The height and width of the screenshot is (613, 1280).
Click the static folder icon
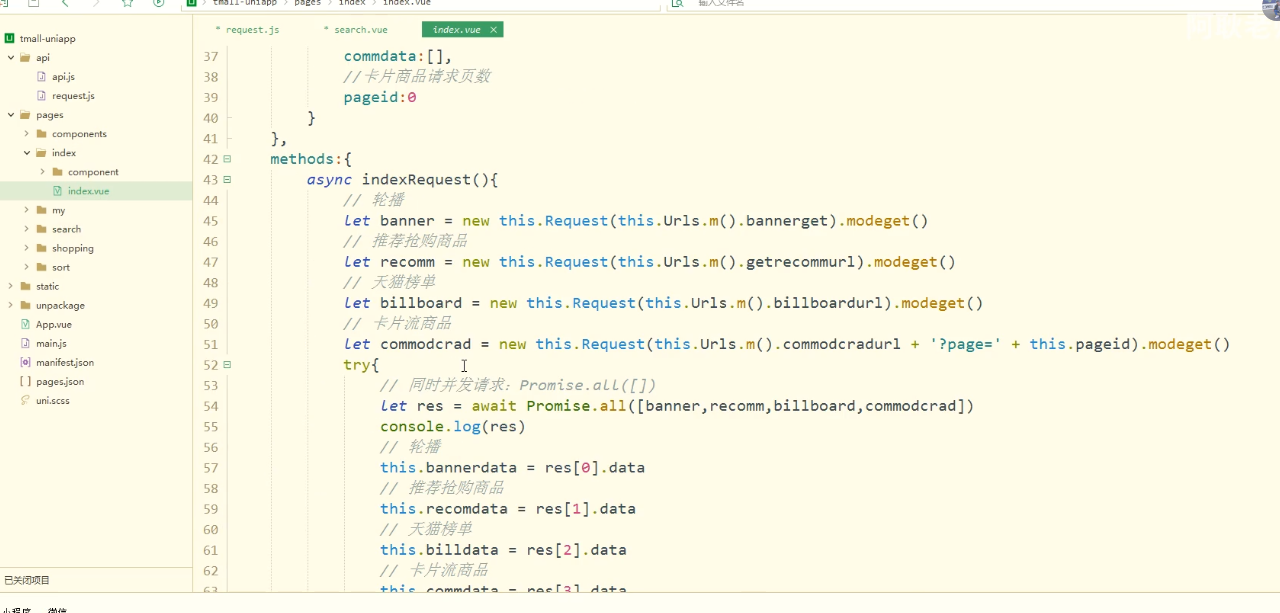coord(26,286)
